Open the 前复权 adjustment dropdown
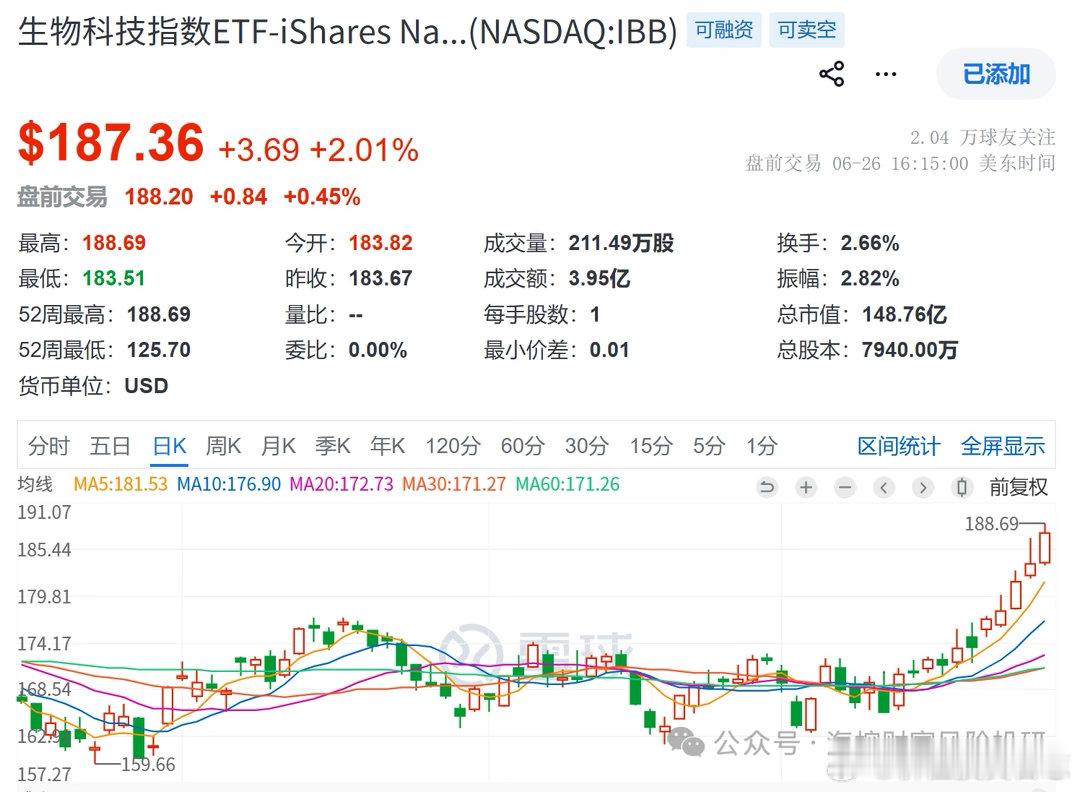 [1019, 488]
